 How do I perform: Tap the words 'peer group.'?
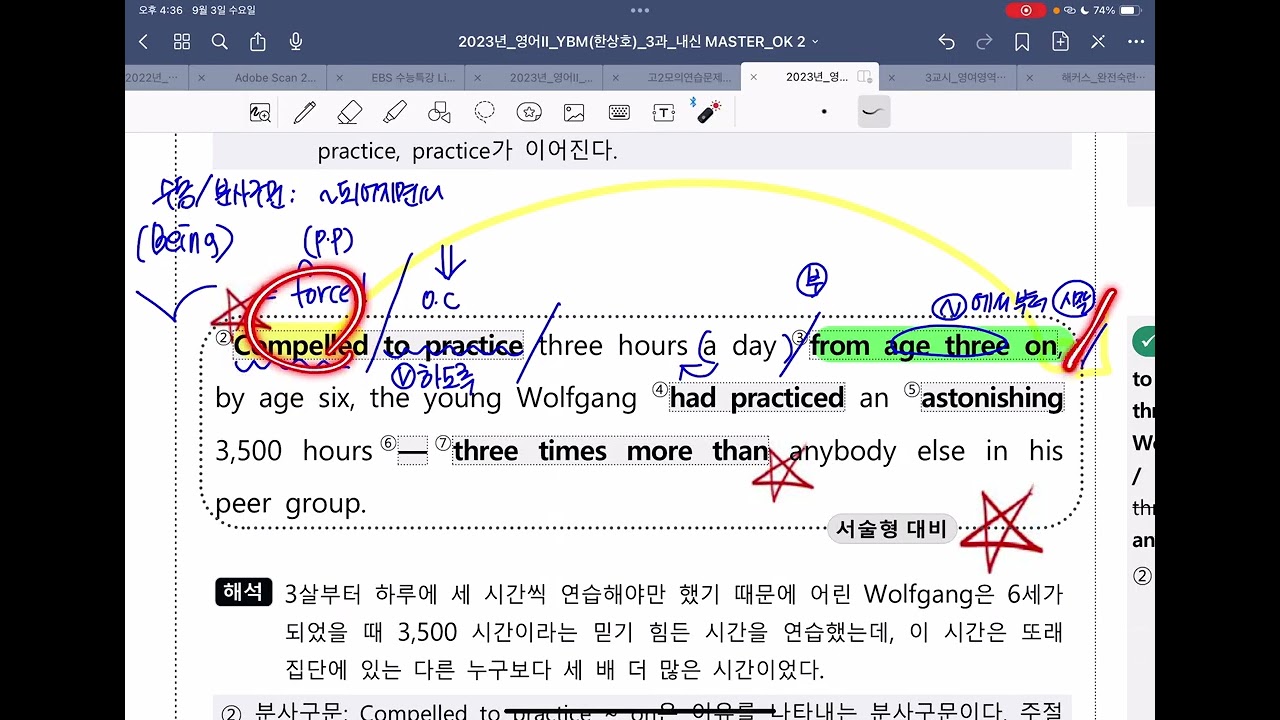(x=291, y=504)
